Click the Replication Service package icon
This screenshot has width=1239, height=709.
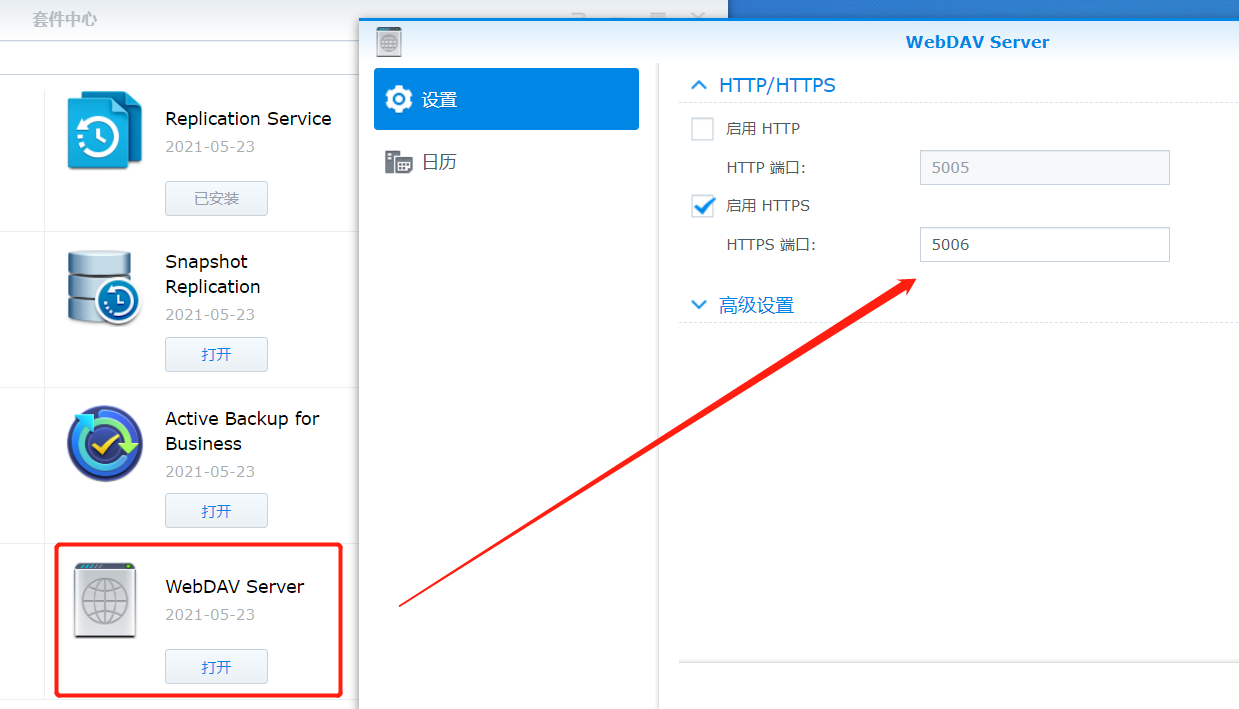(x=105, y=130)
